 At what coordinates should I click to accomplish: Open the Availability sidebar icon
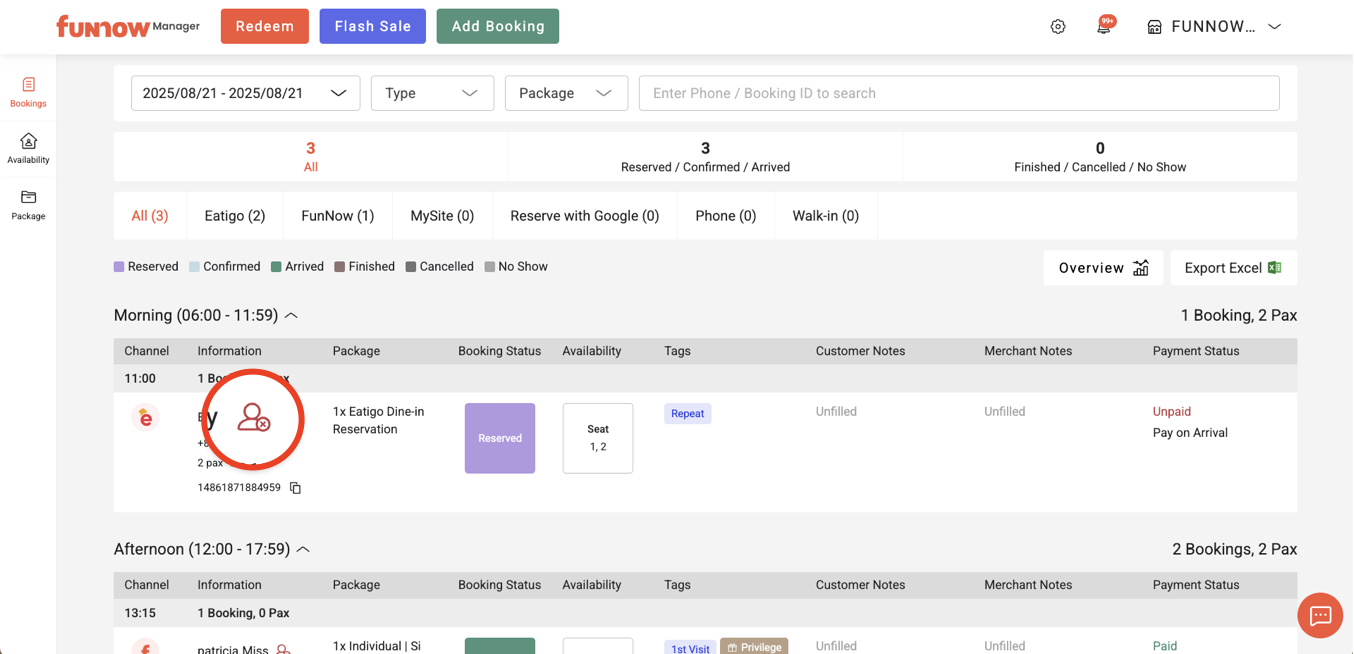point(28,148)
